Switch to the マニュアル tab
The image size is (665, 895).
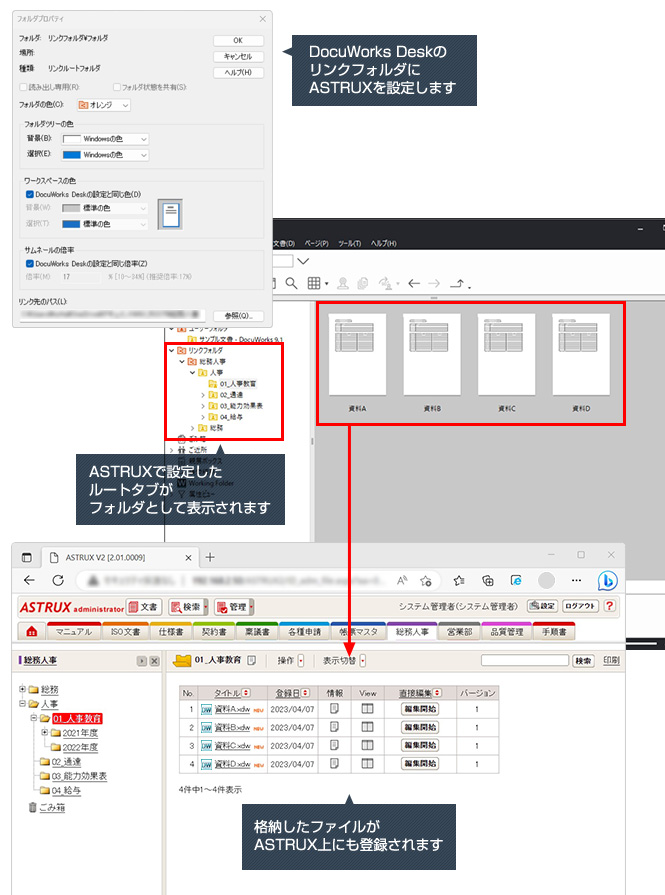74,631
